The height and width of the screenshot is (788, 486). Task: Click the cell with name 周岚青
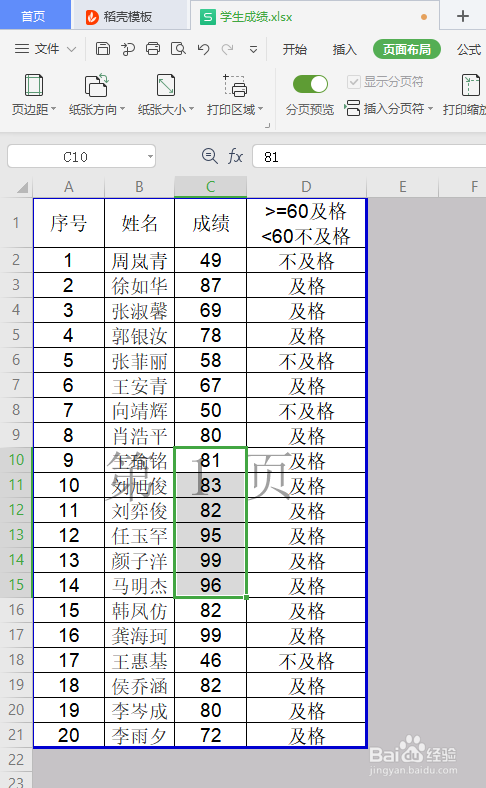pos(139,260)
